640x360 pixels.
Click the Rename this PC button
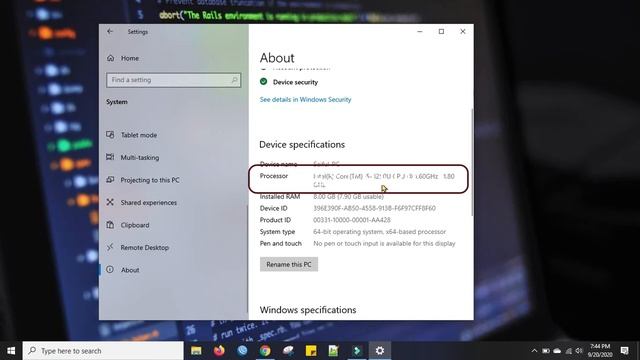[289, 264]
